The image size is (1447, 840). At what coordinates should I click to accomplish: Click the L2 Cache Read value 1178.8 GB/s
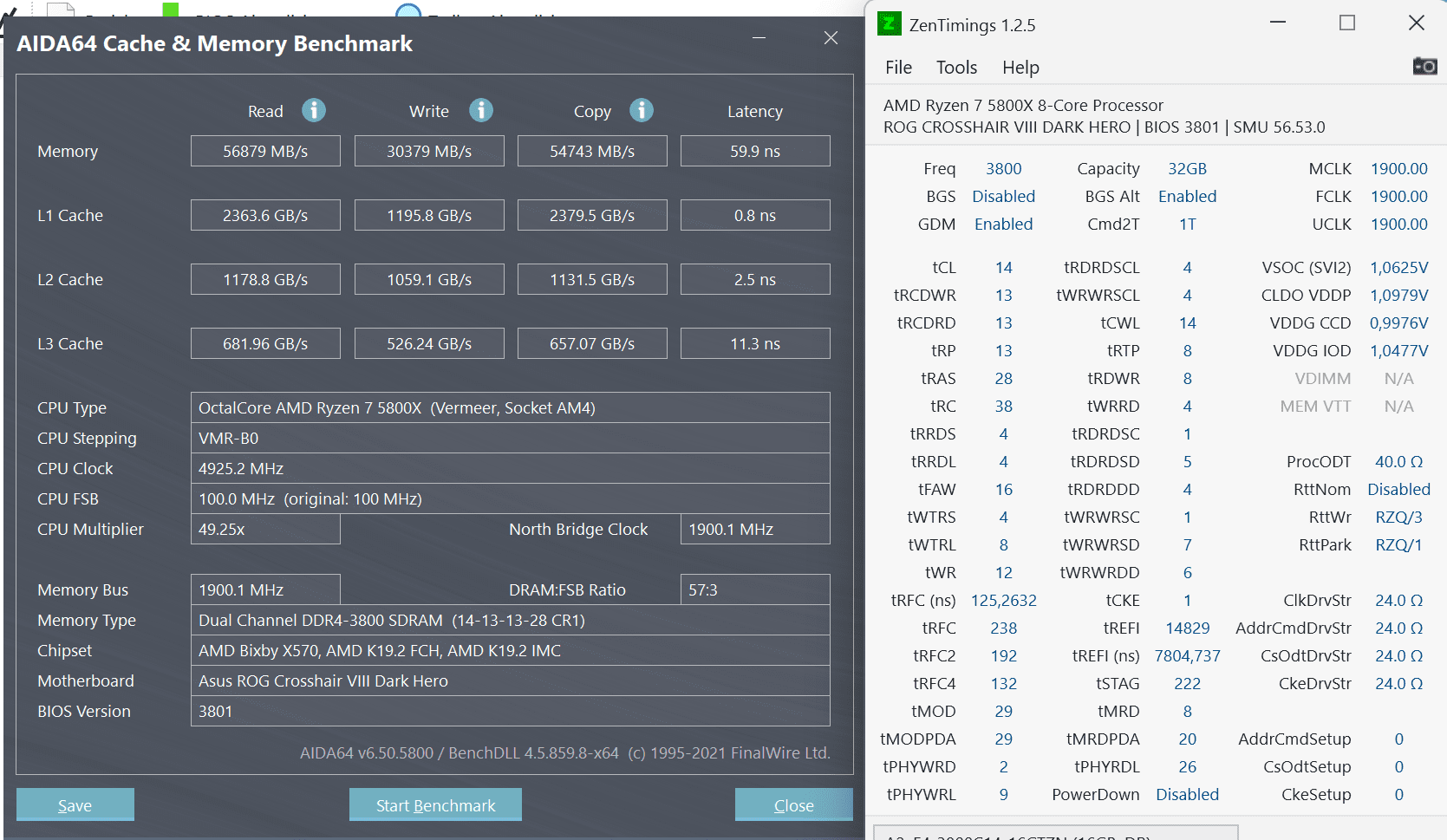pos(265,279)
